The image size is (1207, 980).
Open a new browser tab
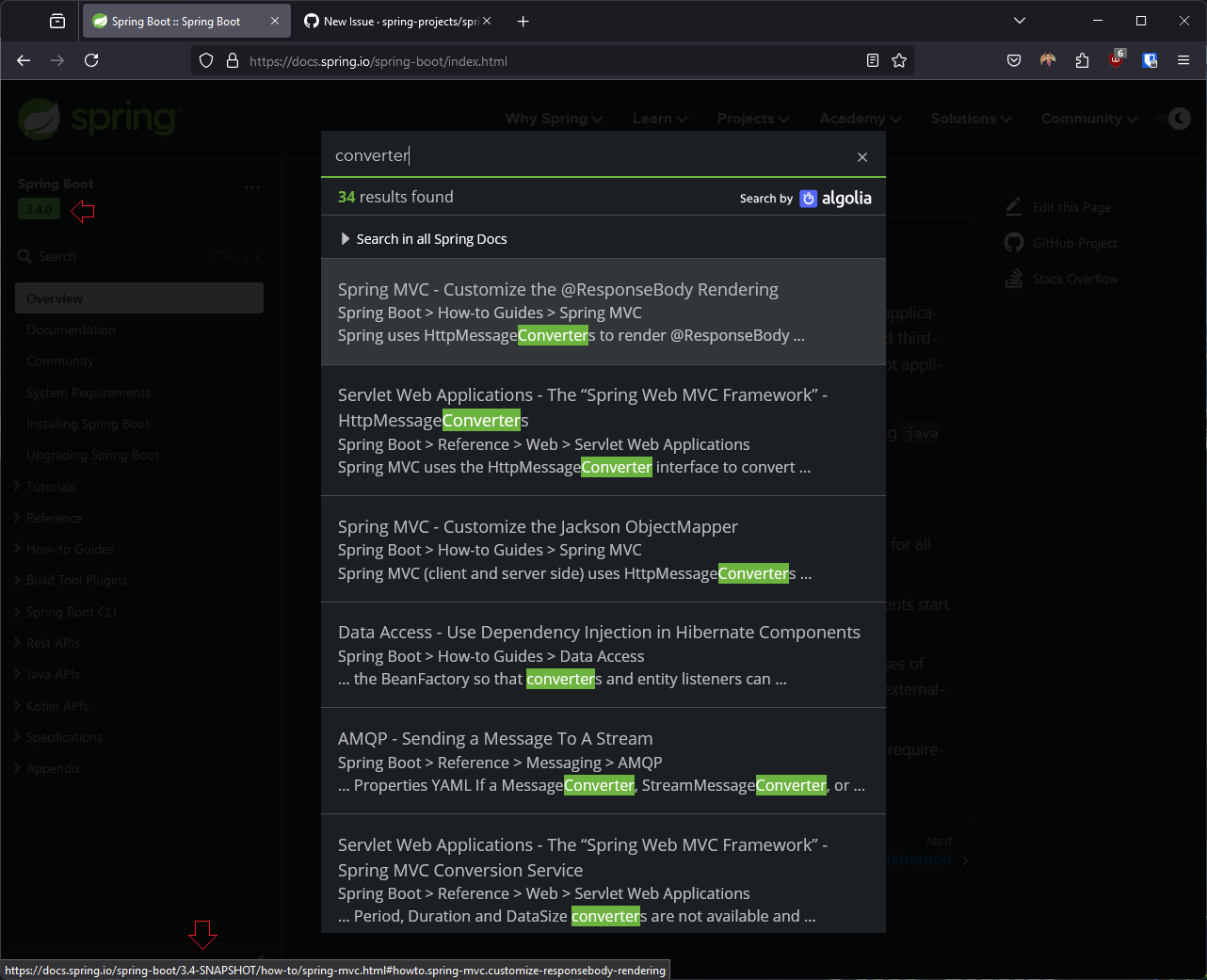pyautogui.click(x=523, y=21)
